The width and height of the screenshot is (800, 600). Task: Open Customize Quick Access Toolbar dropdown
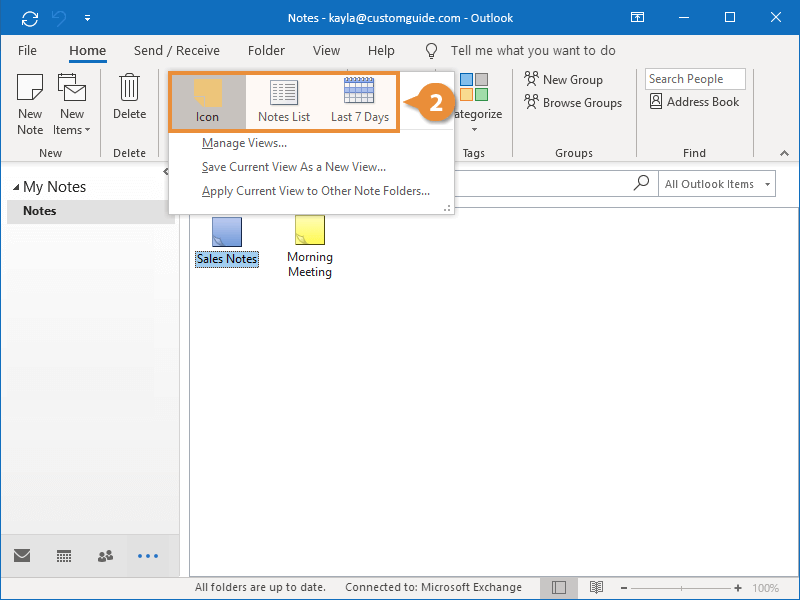tap(88, 18)
